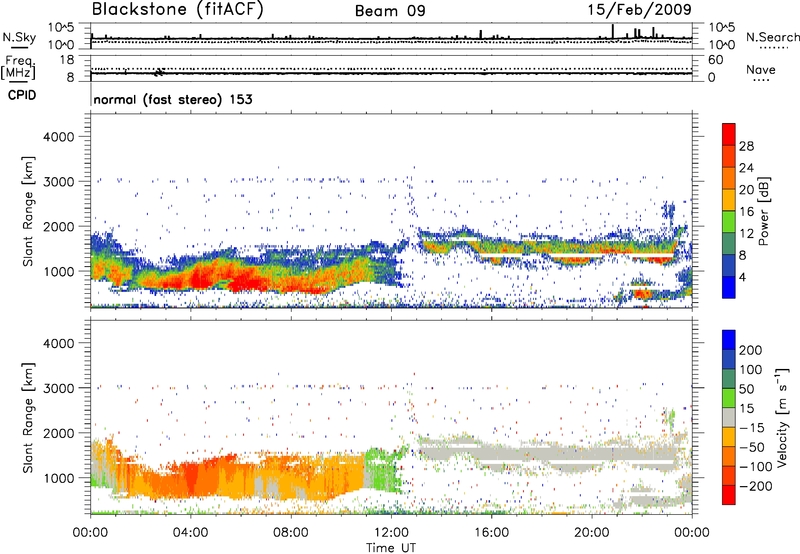Image resolution: width=800 pixels, height=554 pixels.
Task: Pick the Velocity segment between -50 and -100
Action: coord(729,456)
